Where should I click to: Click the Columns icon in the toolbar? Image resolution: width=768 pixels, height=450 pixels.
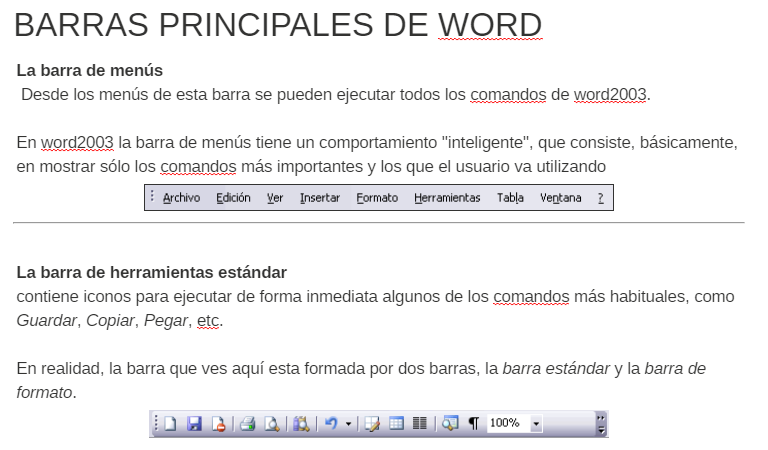point(420,424)
